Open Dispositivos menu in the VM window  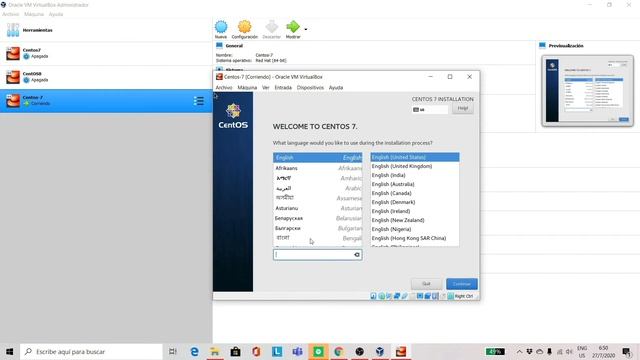click(310, 87)
